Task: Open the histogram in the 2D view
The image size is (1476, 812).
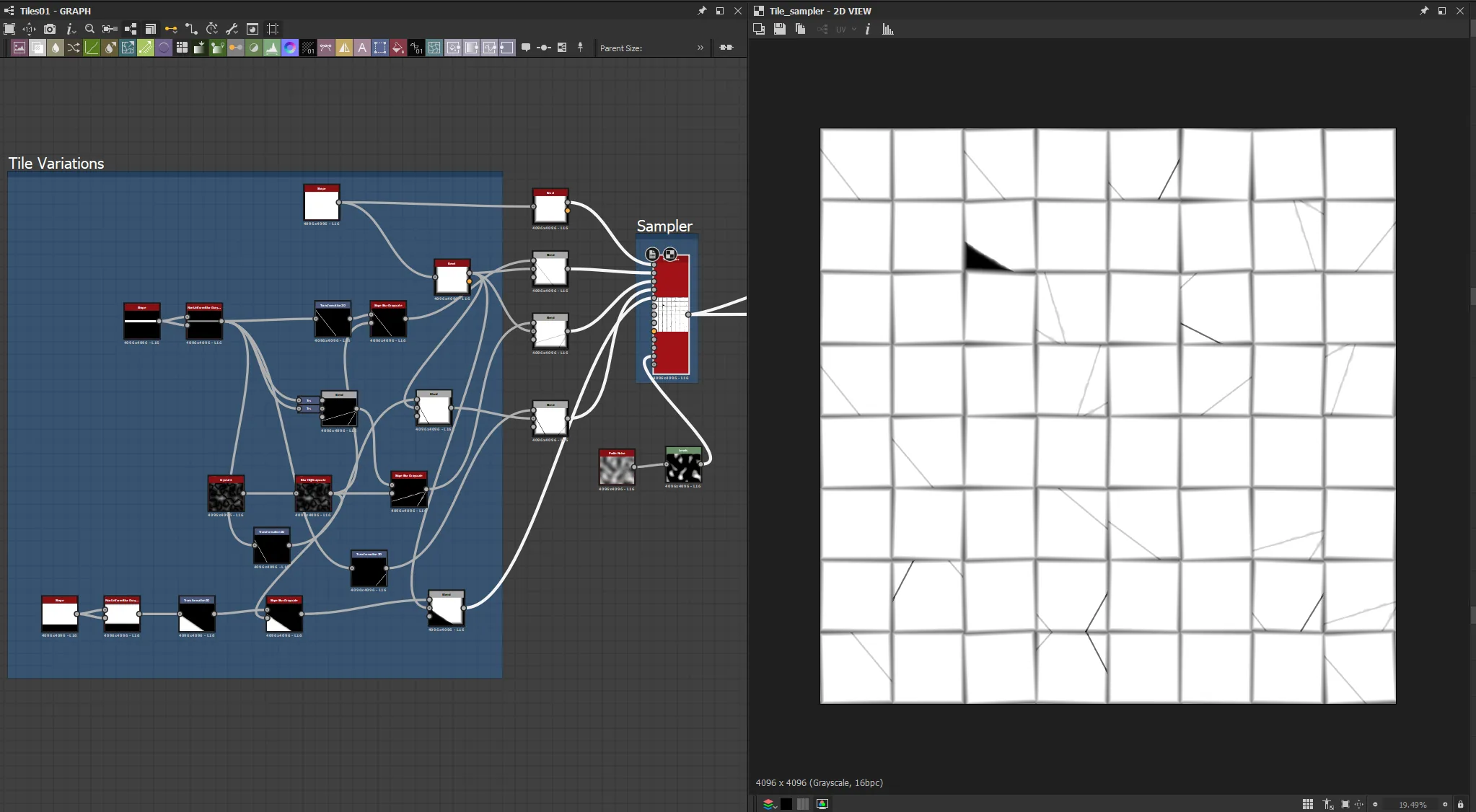Action: point(888,29)
